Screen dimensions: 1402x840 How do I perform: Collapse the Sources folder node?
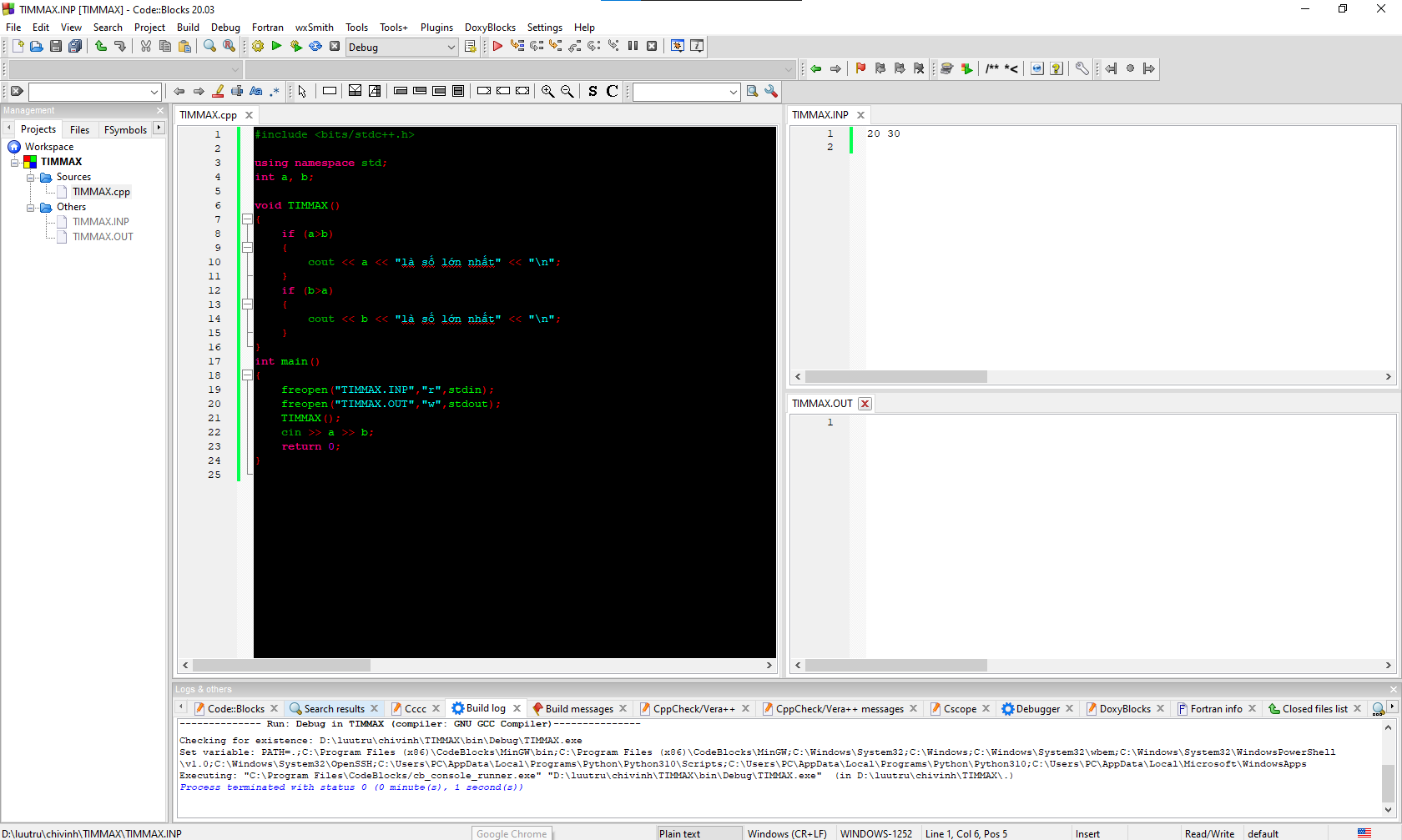click(x=31, y=177)
